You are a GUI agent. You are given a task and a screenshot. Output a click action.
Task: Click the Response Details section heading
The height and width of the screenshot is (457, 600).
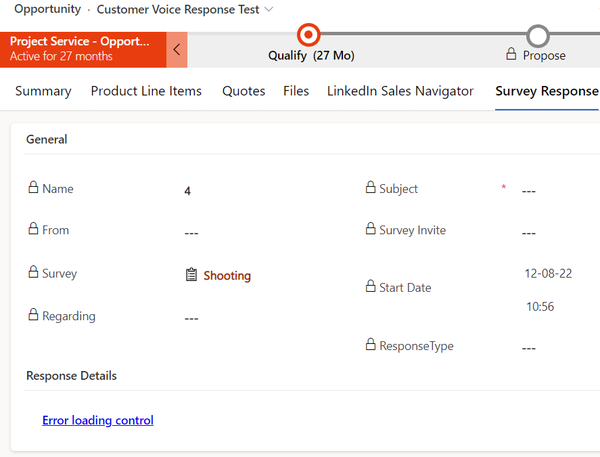coord(72,376)
